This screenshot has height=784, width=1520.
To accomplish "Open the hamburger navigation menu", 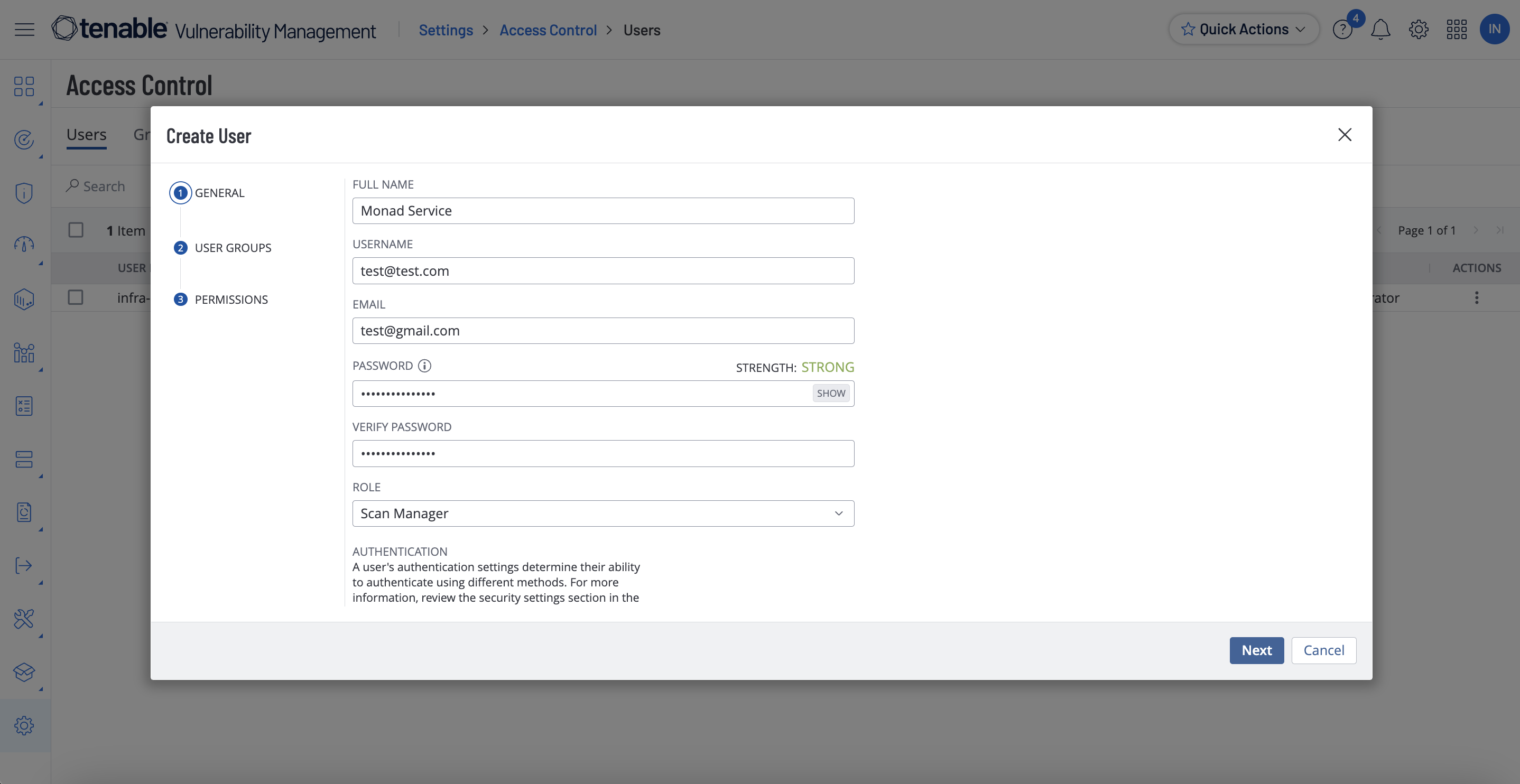I will (x=24, y=30).
